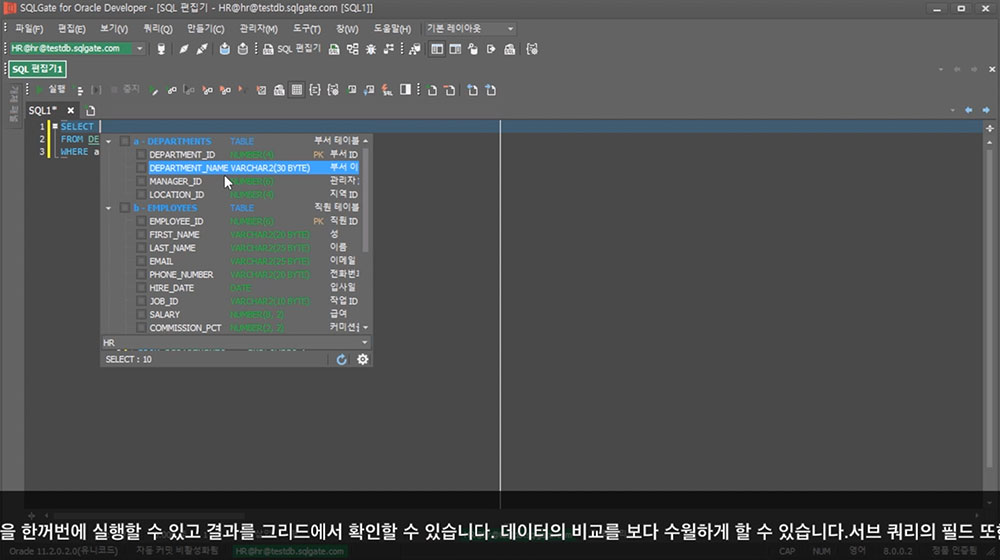Refresh the column list popup

(341, 360)
